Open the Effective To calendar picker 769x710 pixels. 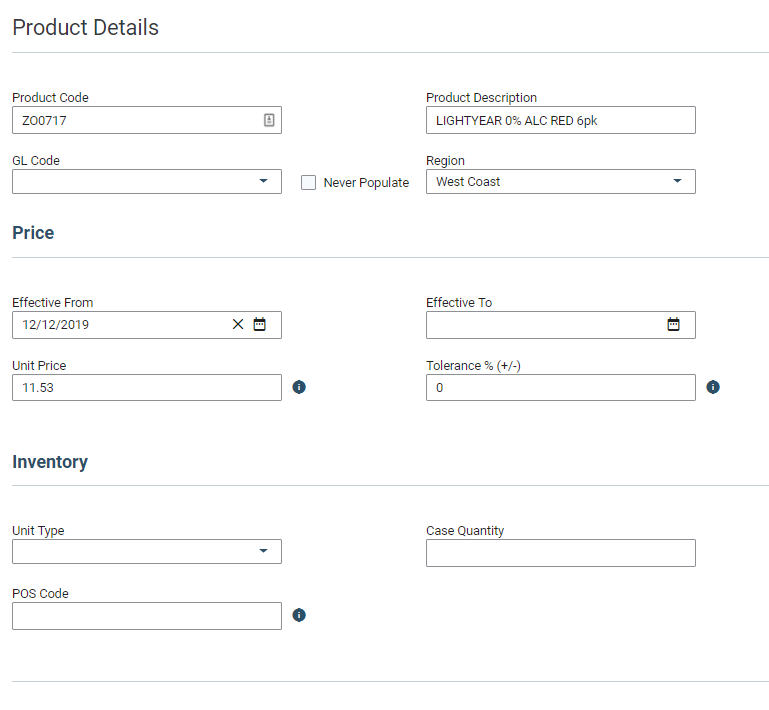click(674, 324)
